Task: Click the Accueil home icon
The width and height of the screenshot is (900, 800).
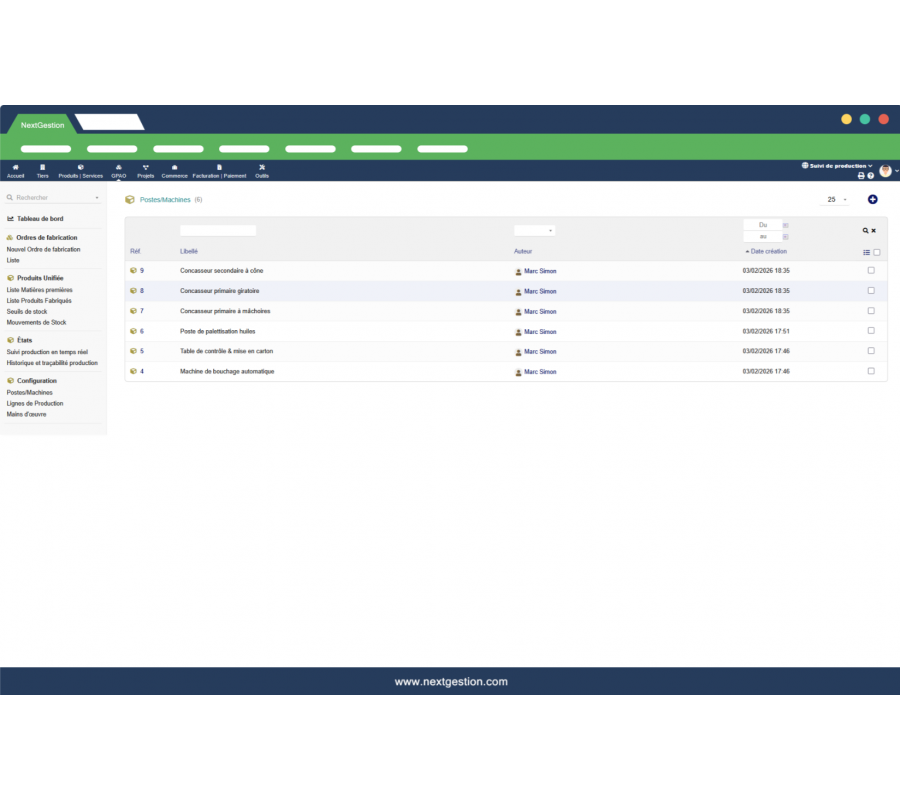Action: tap(15, 167)
